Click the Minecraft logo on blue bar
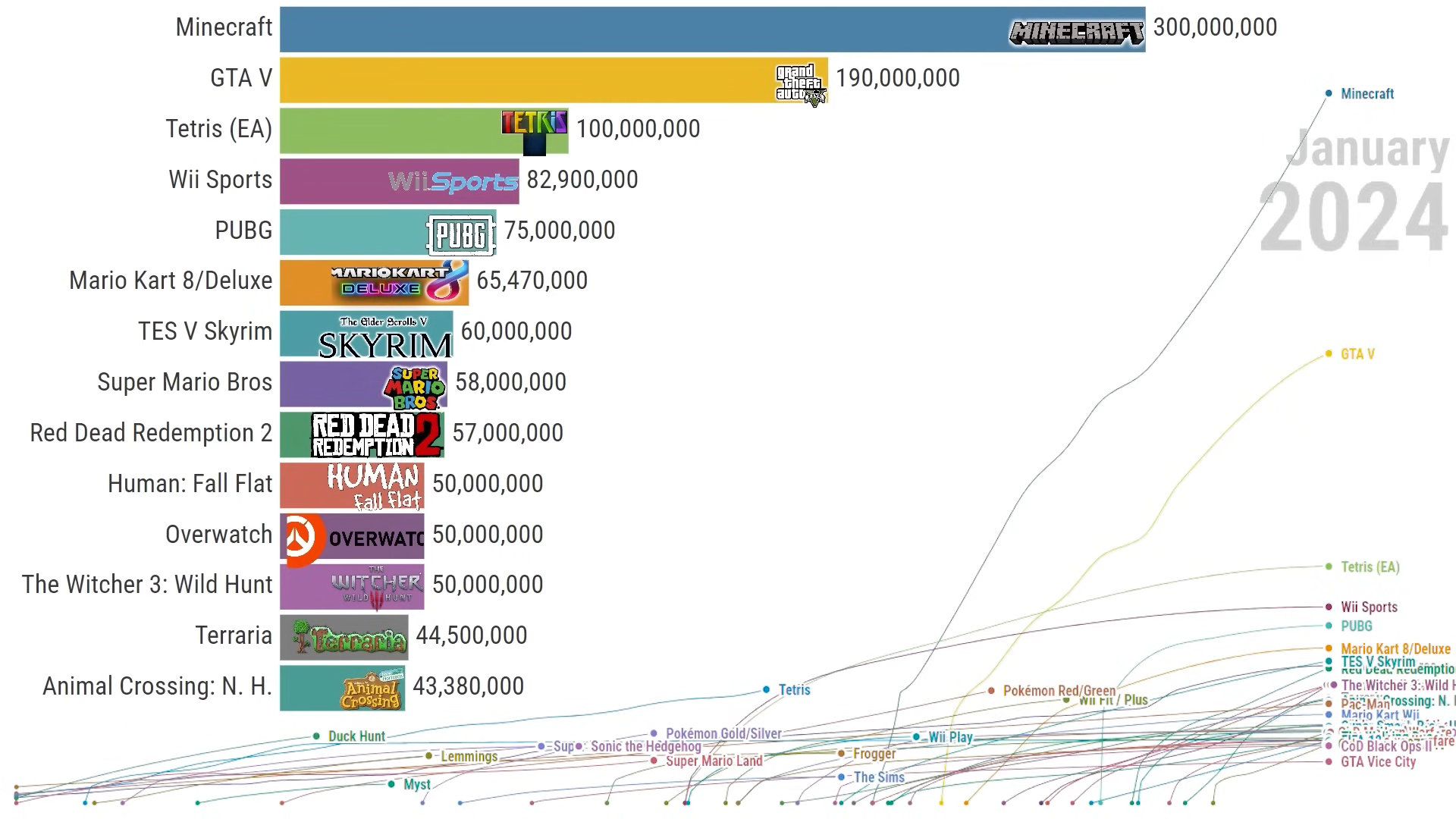Screen dimensions: 1456x819 (x=1075, y=32)
